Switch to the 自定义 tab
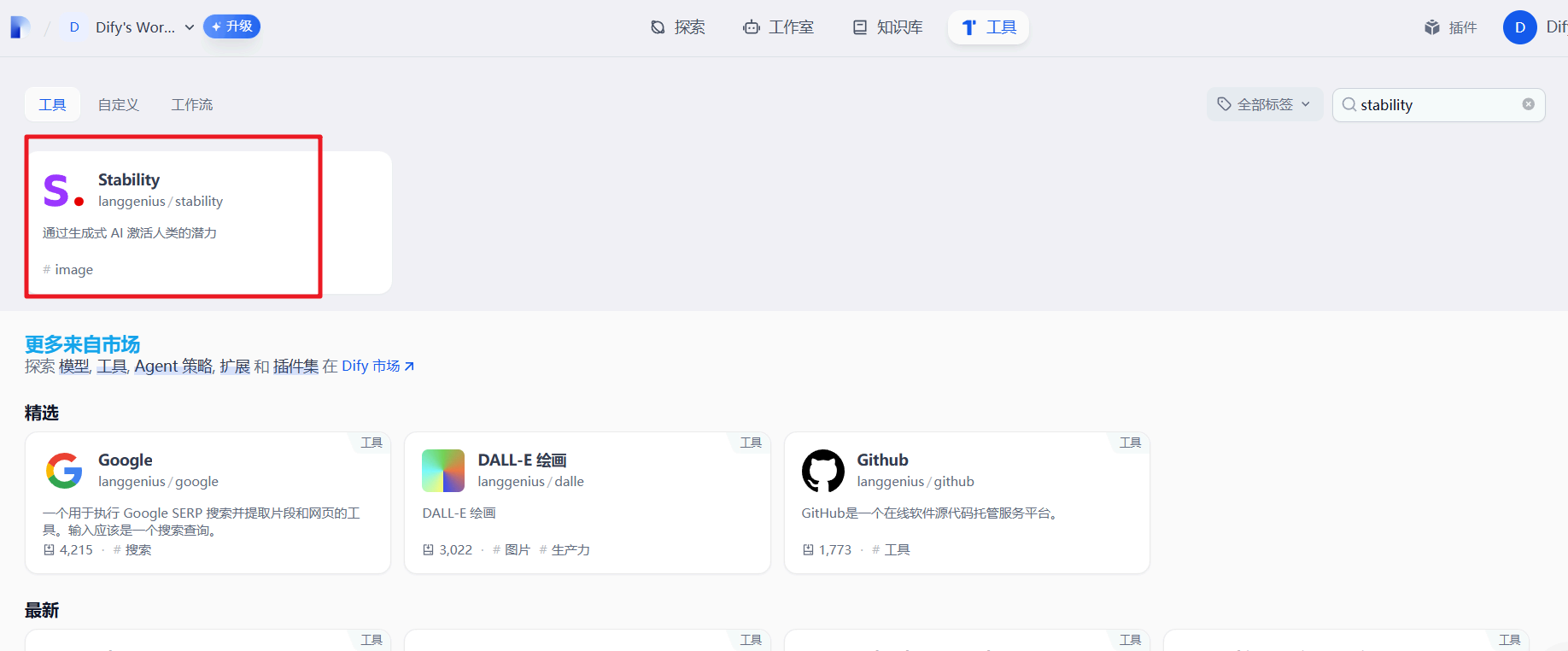1568x651 pixels. coord(119,104)
